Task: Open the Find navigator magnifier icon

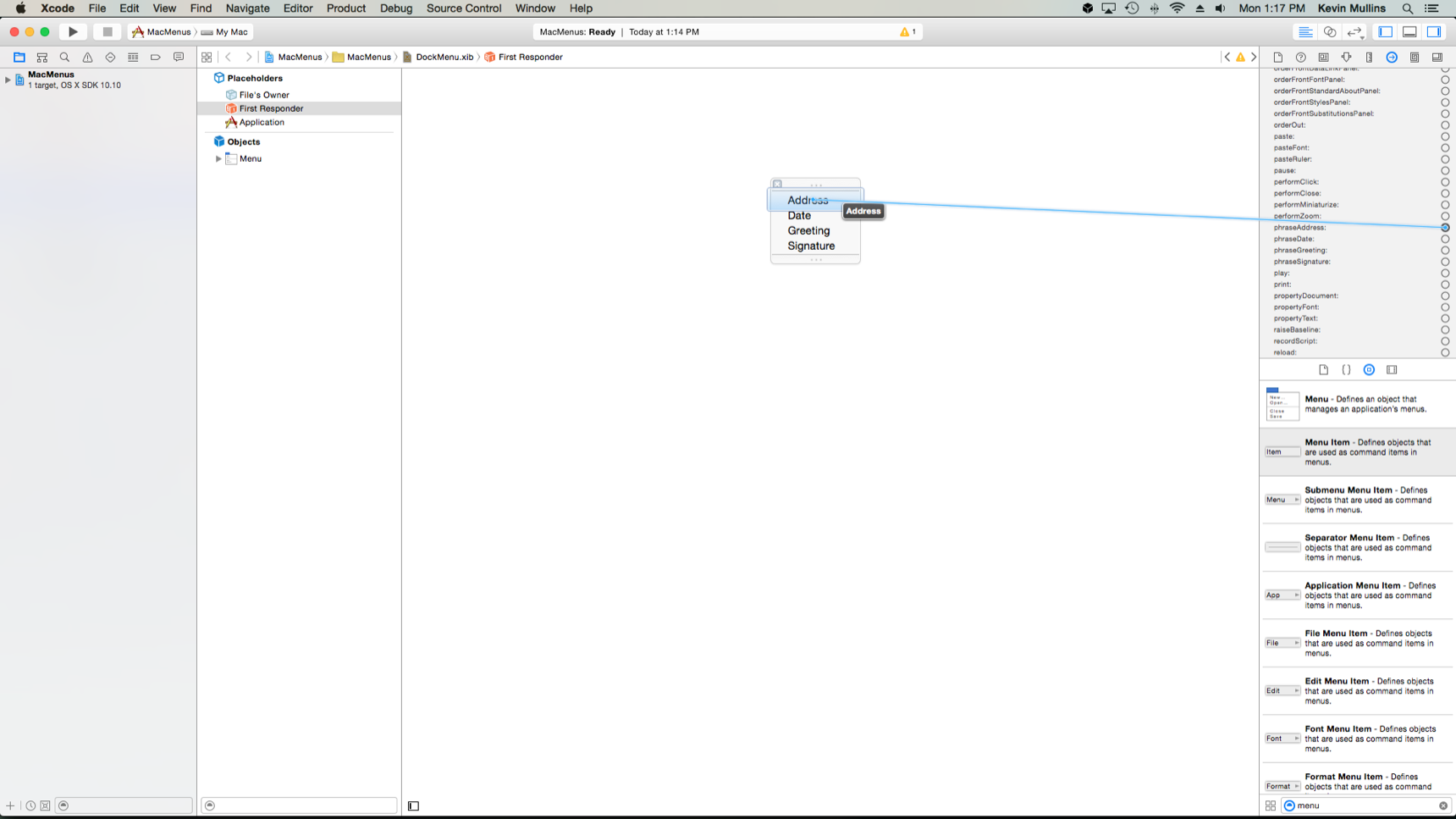Action: click(64, 58)
